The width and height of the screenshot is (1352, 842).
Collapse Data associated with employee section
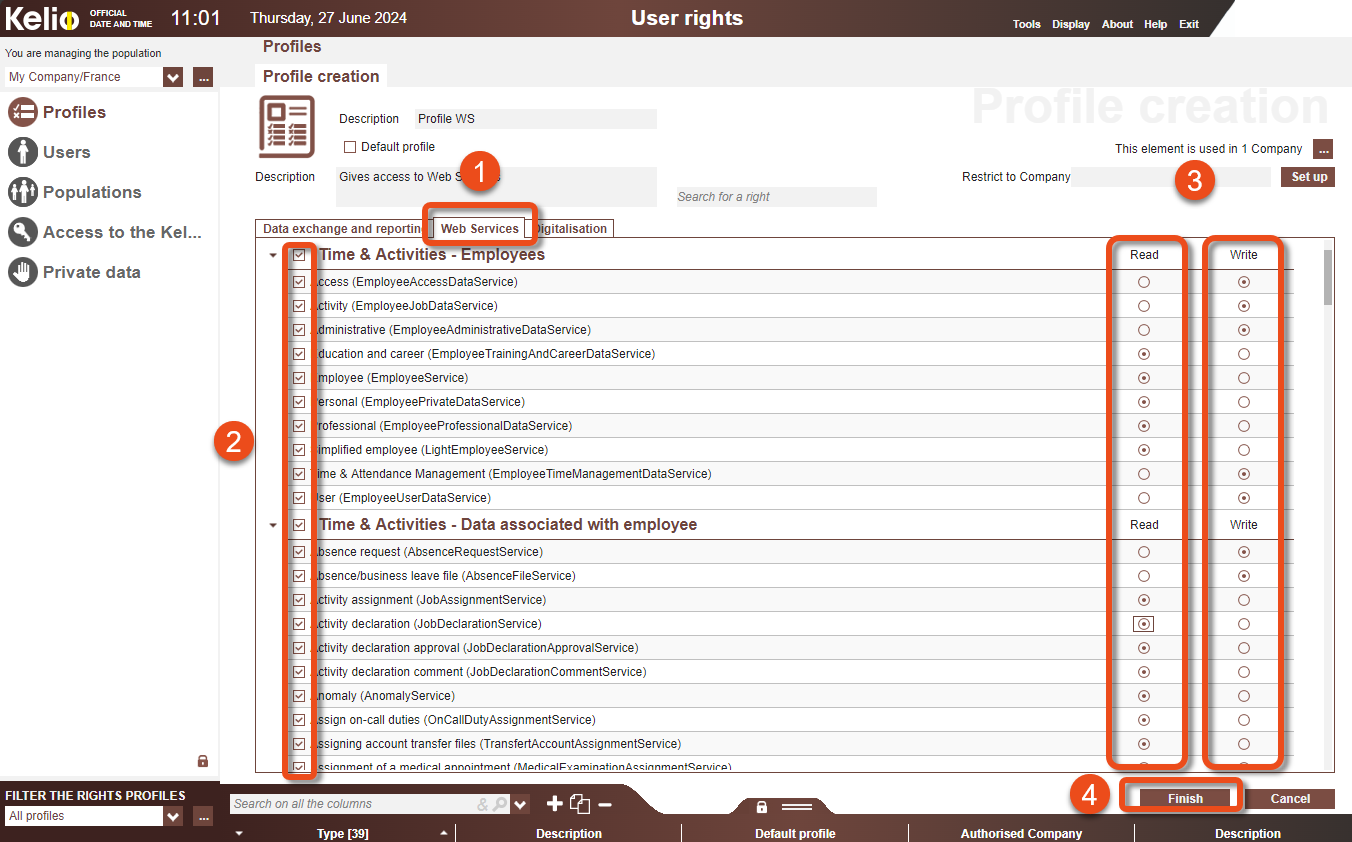coord(273,525)
